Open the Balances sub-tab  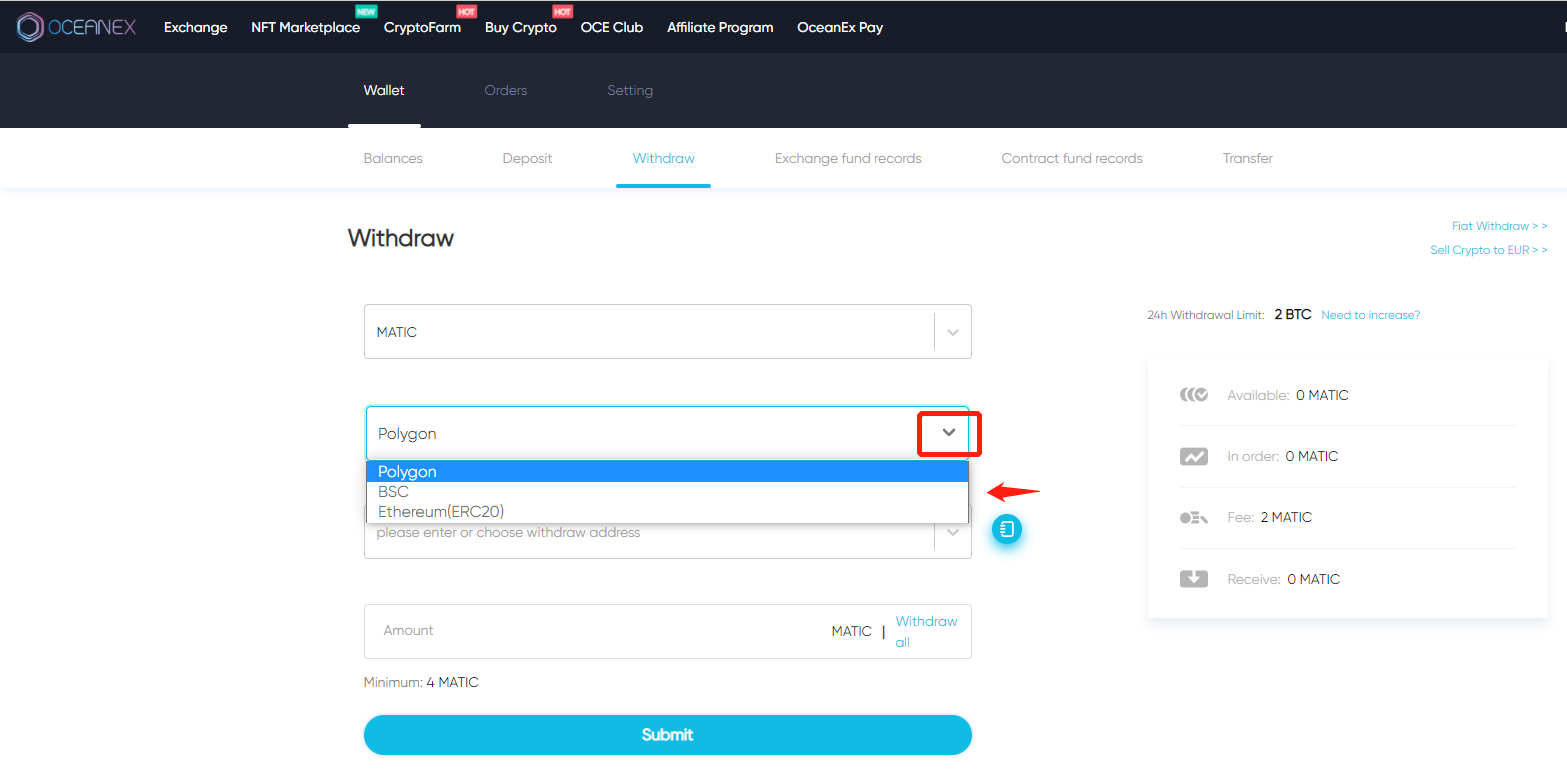tap(393, 158)
